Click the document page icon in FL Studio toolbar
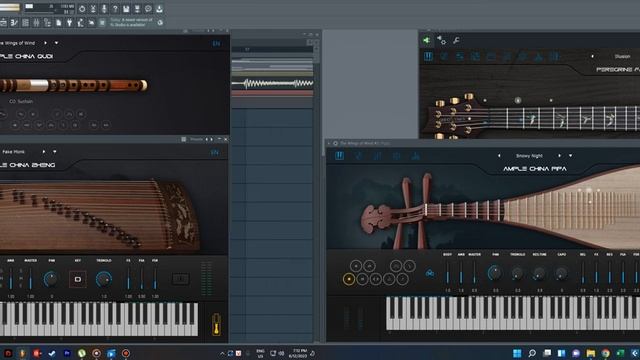 click(58, 23)
